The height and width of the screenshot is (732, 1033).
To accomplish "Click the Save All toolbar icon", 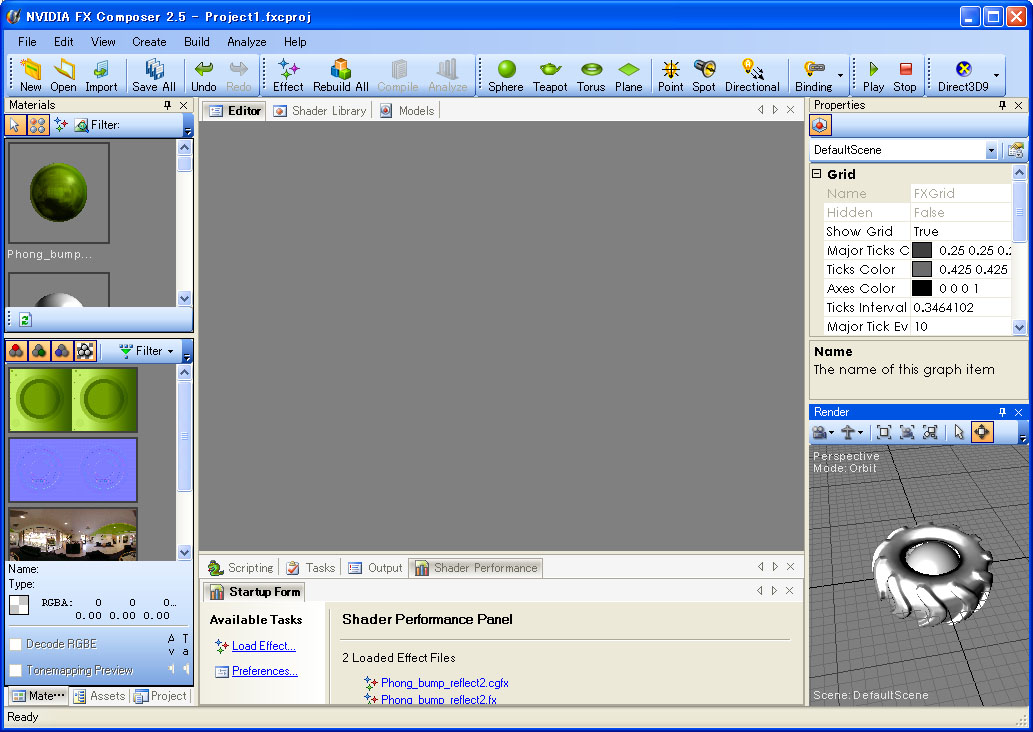I will click(154, 76).
